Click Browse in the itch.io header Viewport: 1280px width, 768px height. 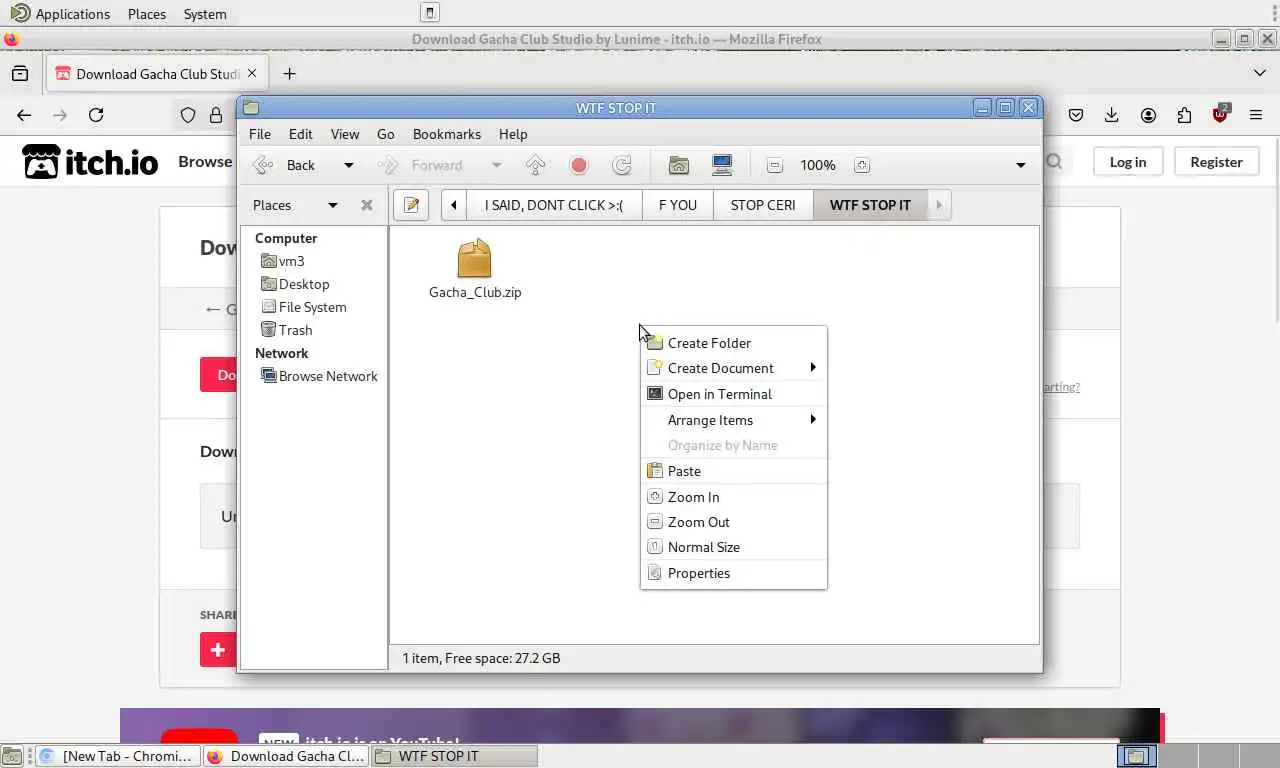(x=205, y=162)
